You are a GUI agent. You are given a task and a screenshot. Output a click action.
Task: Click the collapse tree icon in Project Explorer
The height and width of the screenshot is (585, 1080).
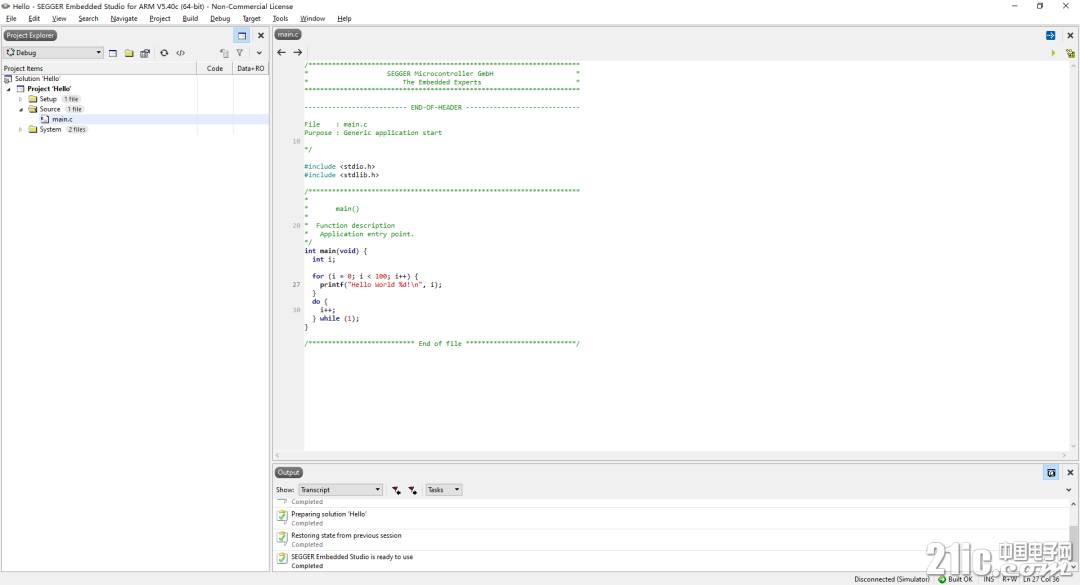223,53
